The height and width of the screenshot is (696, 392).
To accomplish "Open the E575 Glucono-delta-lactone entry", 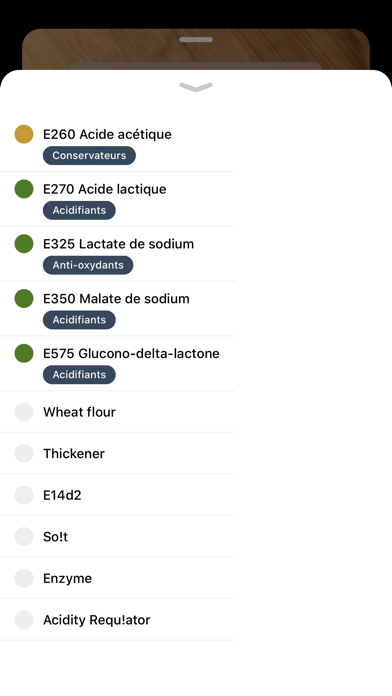I will tap(117, 364).
